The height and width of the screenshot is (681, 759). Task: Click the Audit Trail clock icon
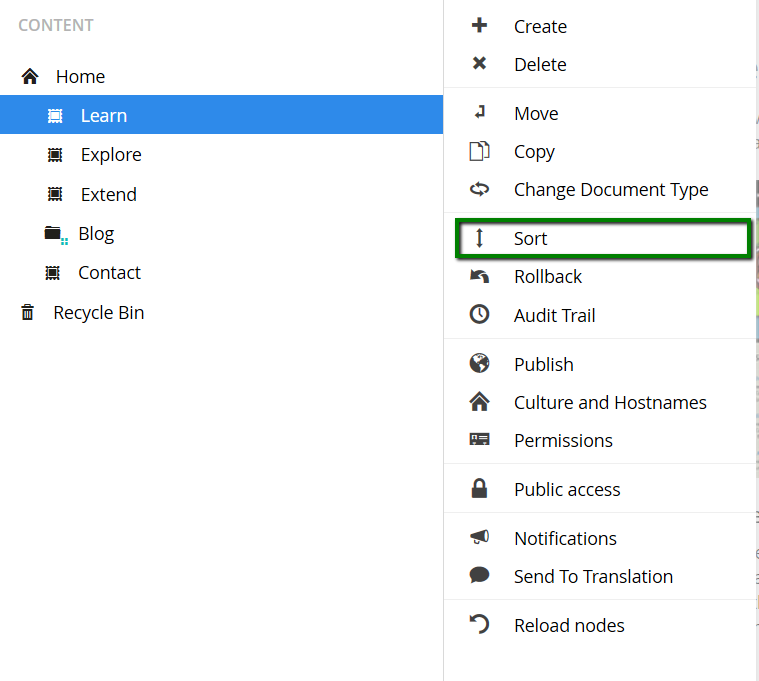(479, 315)
